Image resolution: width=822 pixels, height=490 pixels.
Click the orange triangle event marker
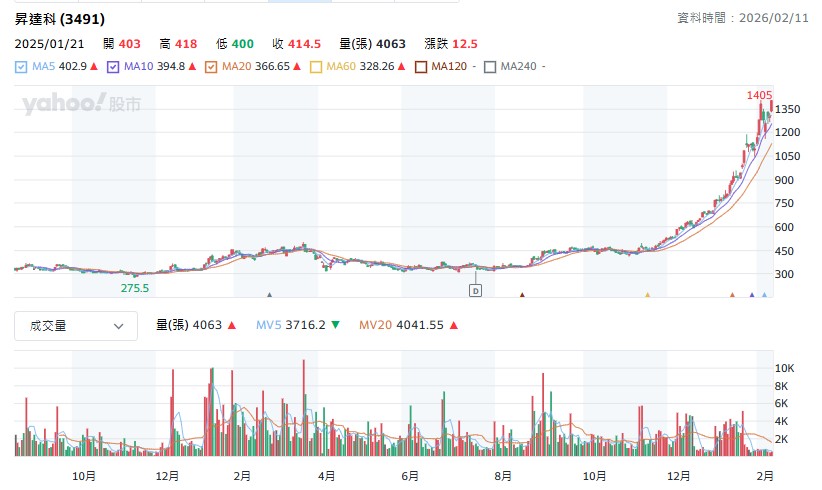click(x=732, y=295)
